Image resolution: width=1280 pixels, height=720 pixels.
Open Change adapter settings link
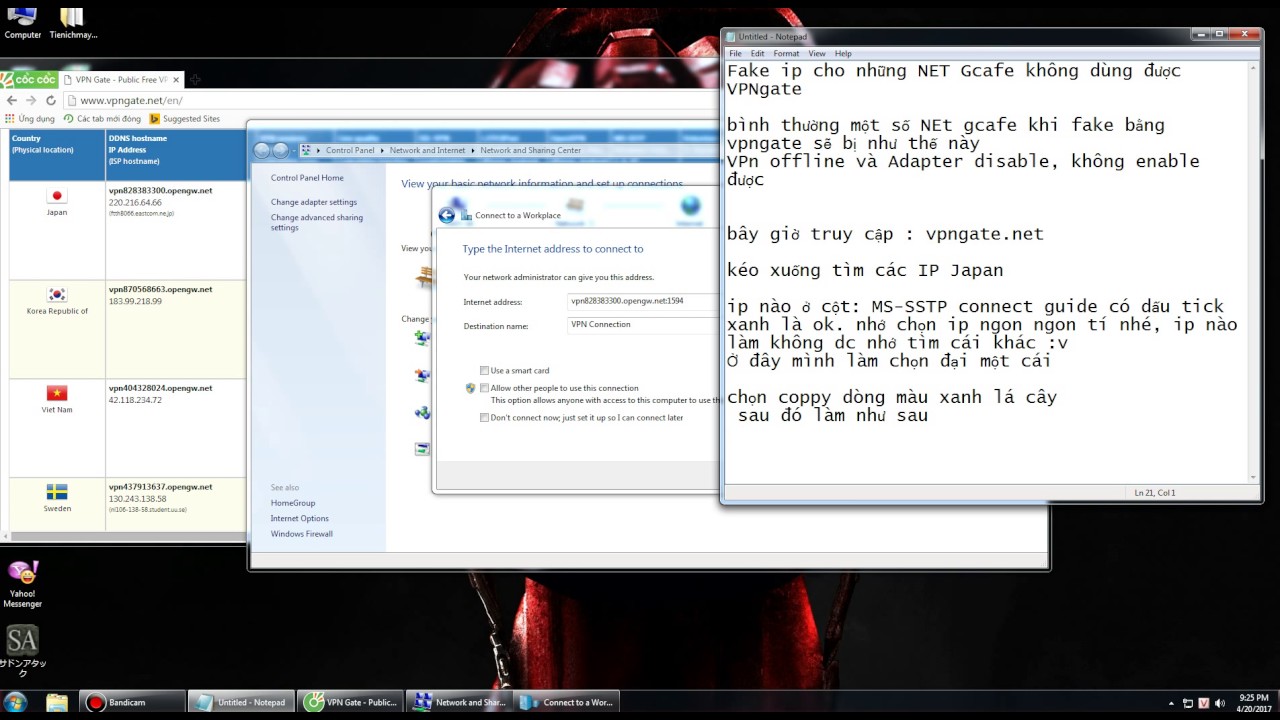click(314, 202)
